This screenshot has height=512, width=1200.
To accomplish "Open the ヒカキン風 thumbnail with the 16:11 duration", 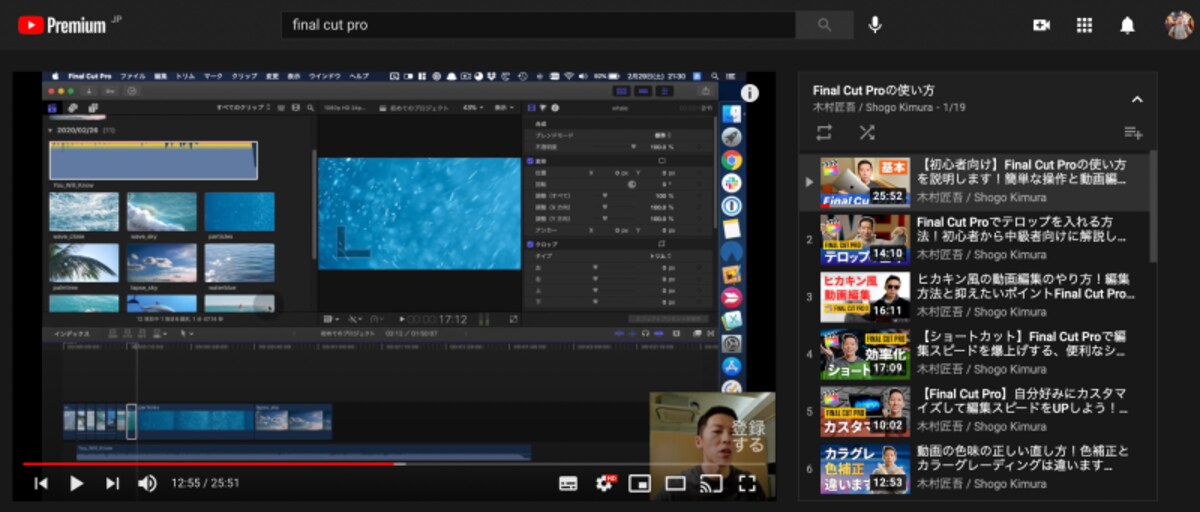I will click(x=865, y=296).
